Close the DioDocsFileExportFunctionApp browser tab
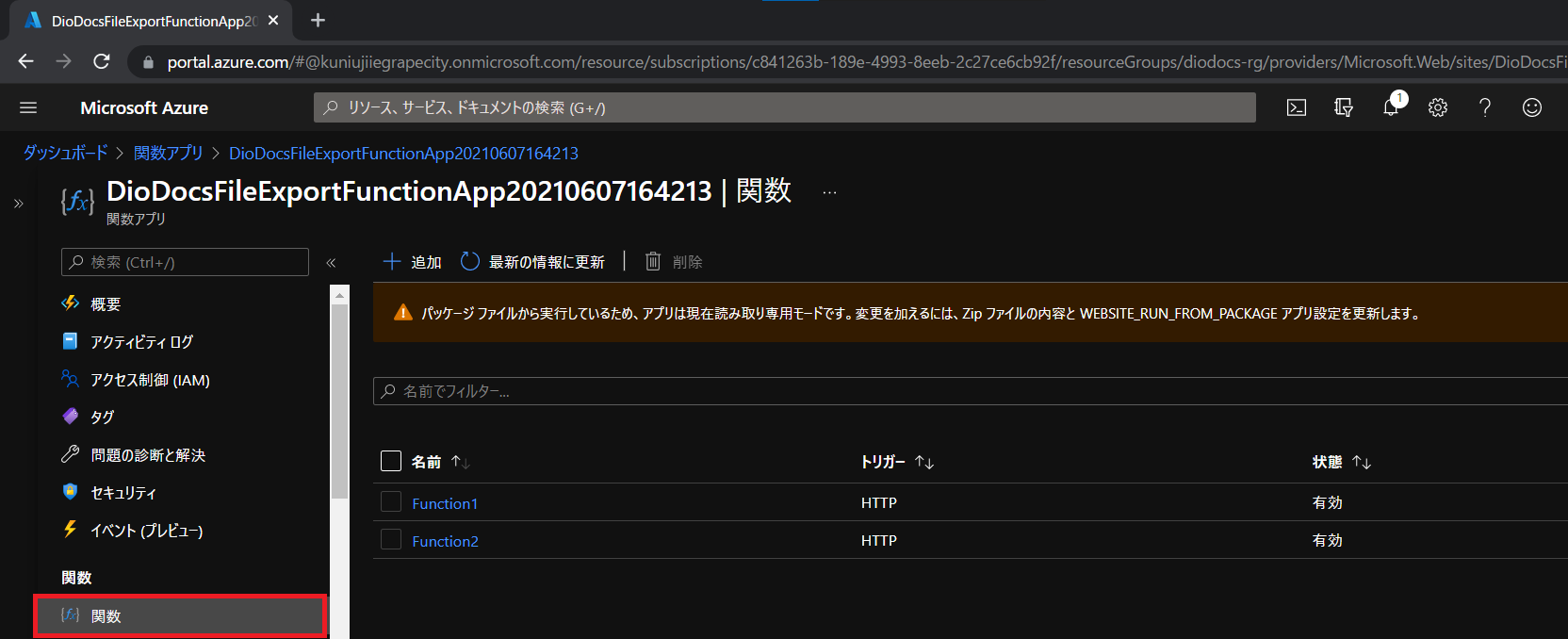 click(x=273, y=20)
